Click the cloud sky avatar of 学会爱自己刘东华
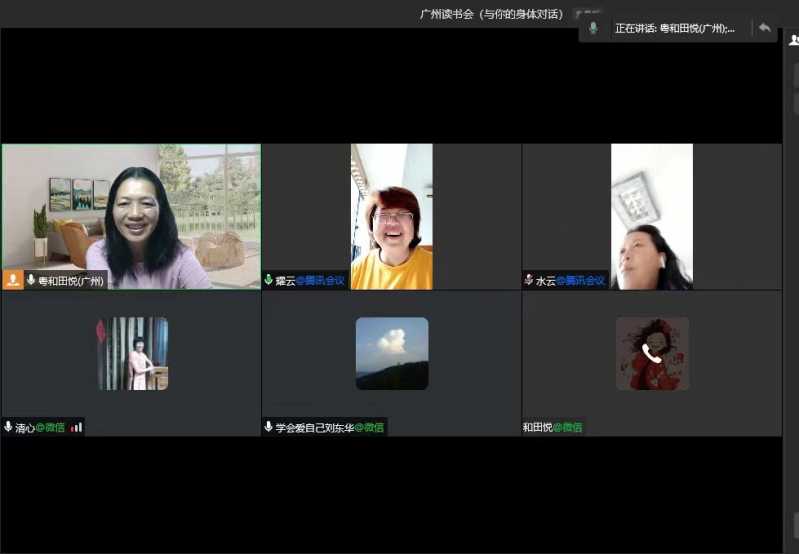The image size is (799, 554). click(x=392, y=353)
